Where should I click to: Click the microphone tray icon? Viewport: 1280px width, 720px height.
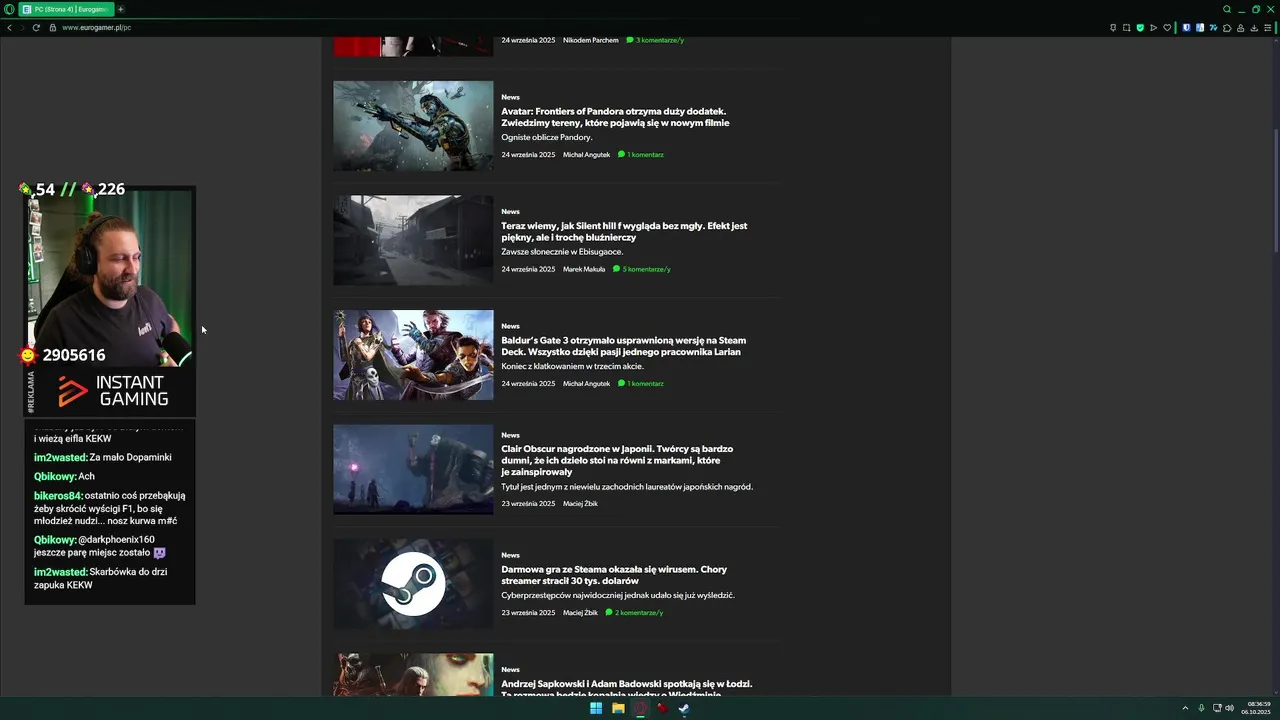click(x=1201, y=708)
